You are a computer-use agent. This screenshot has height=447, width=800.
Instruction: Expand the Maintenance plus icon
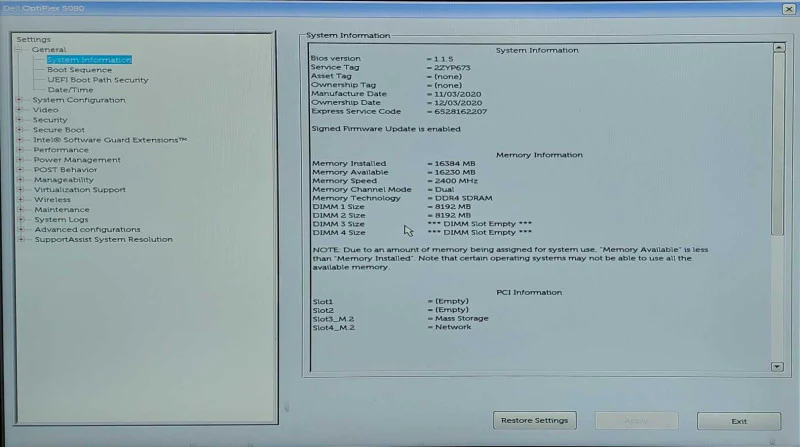[x=21, y=209]
